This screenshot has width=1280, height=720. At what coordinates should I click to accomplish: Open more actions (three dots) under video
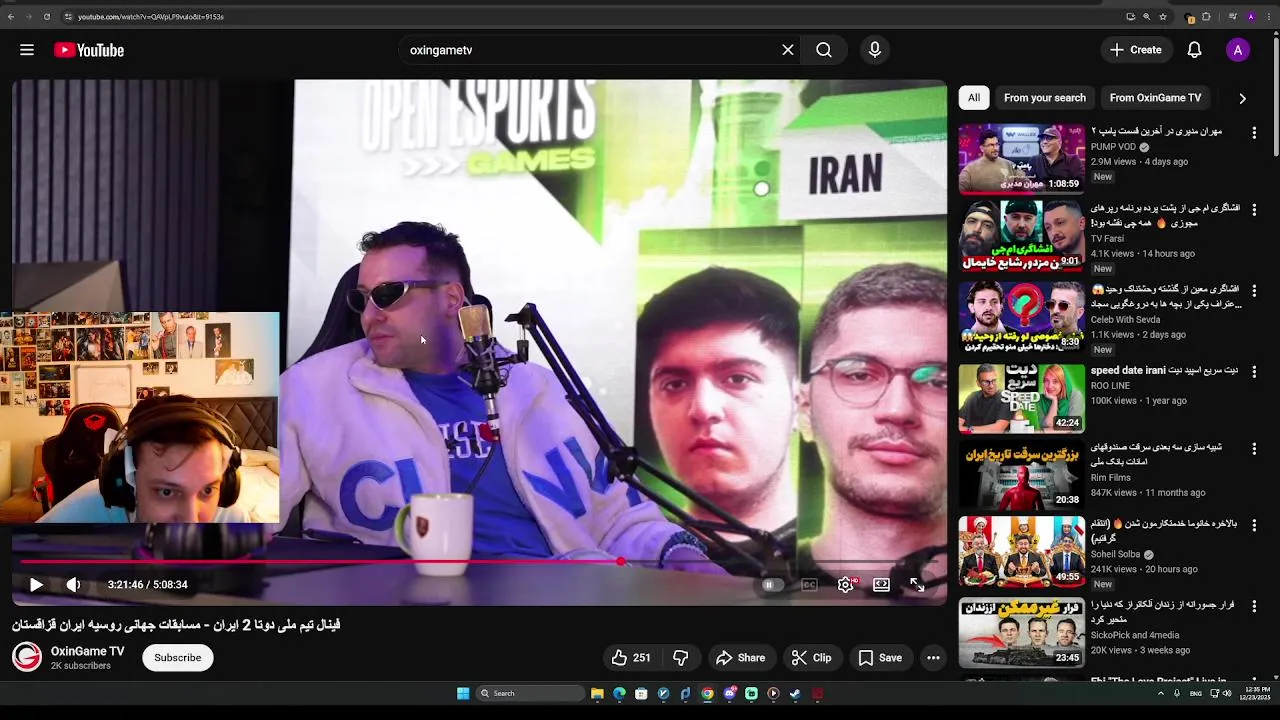[x=933, y=658]
